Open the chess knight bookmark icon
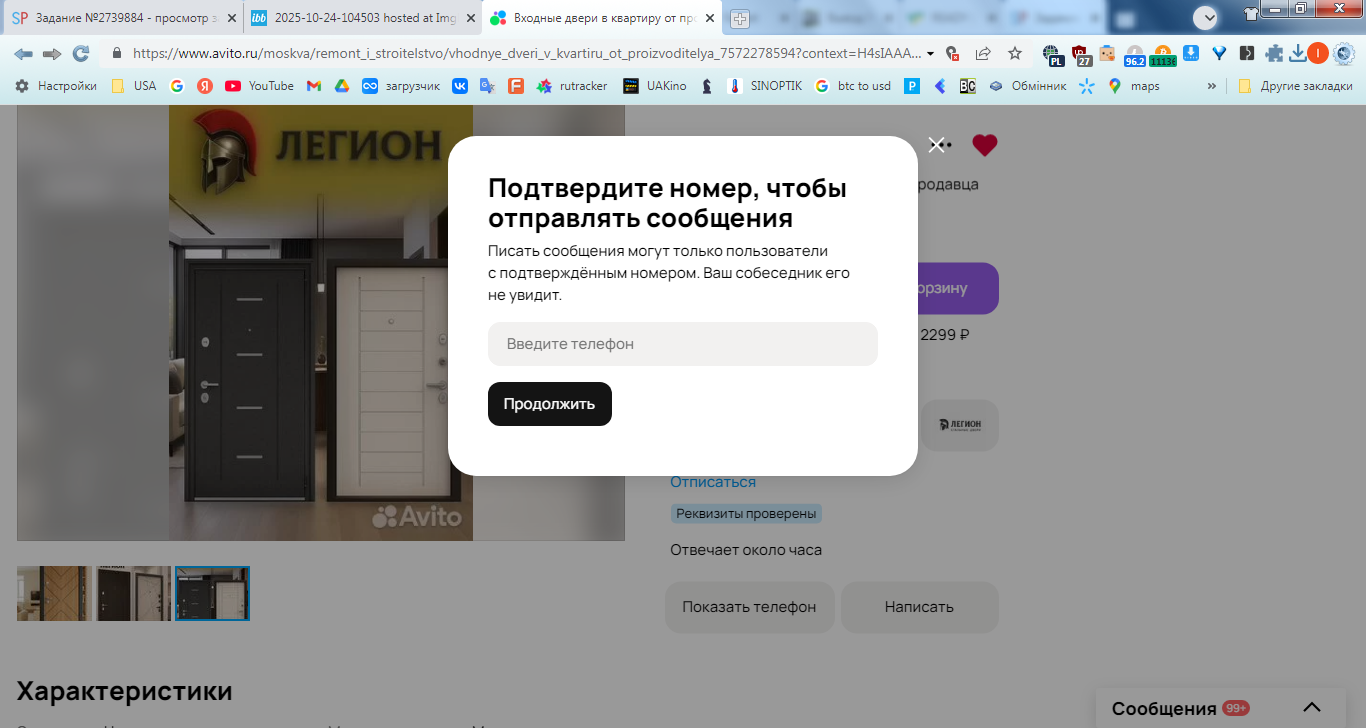 707,86
